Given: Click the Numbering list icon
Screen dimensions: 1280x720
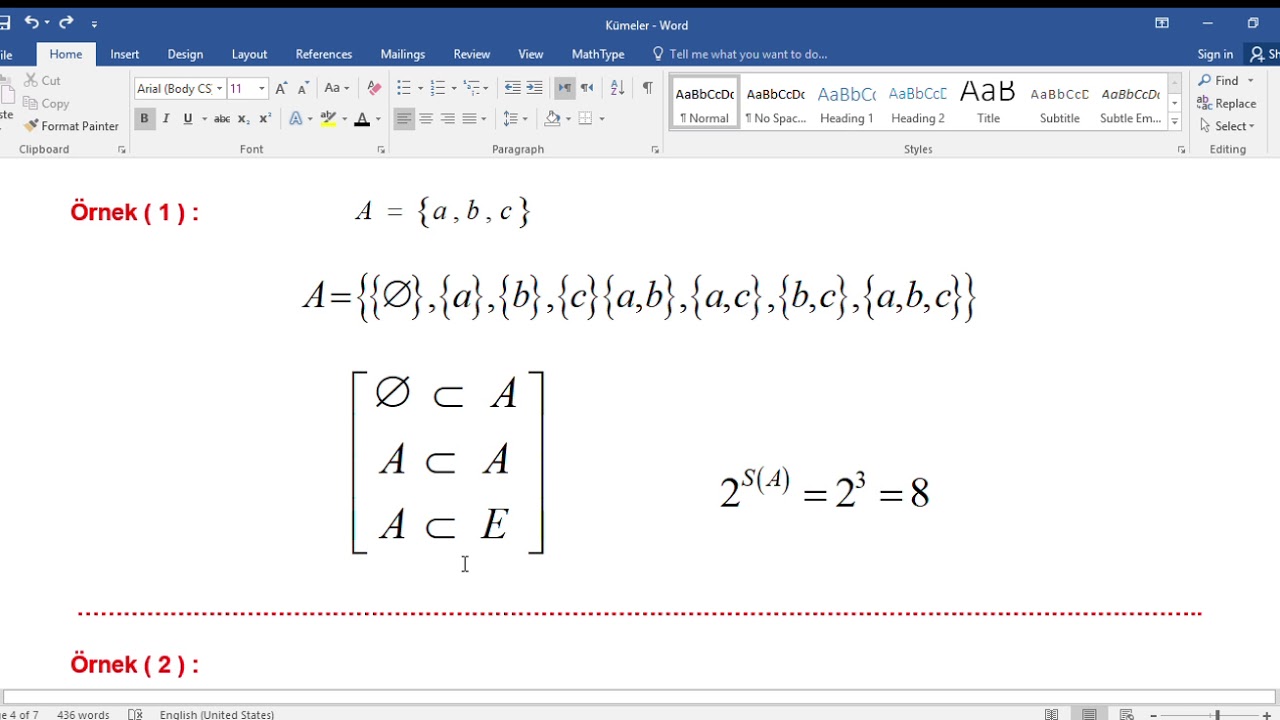Looking at the screenshot, I should (x=437, y=88).
